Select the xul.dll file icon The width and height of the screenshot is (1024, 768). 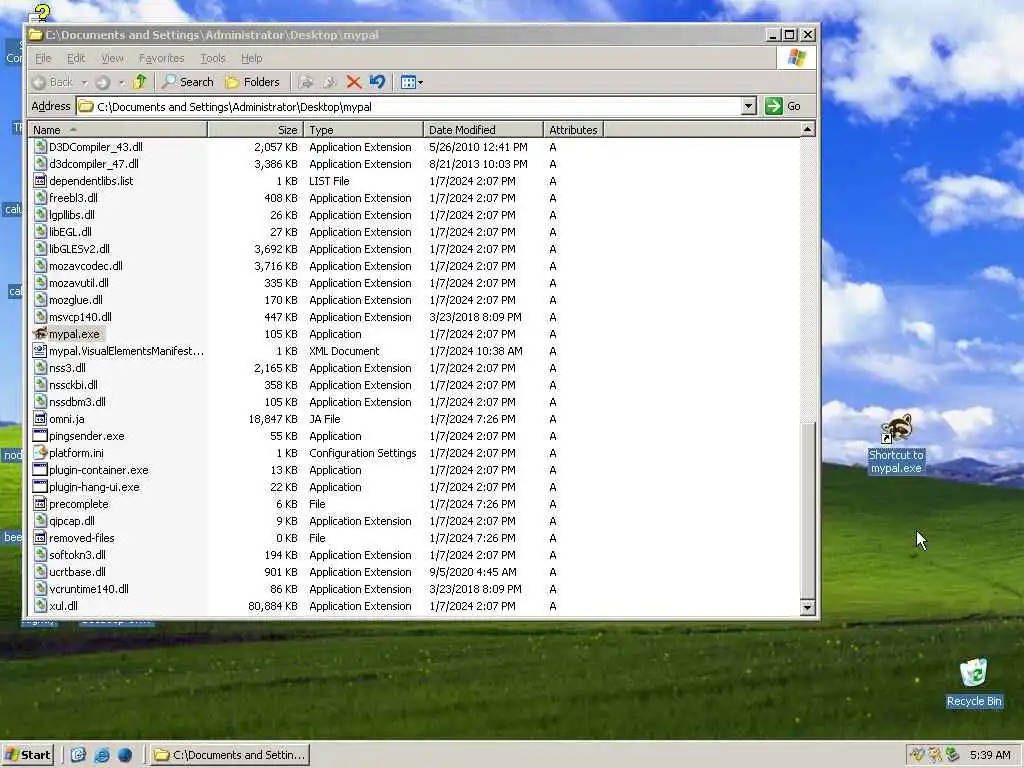pyautogui.click(x=40, y=605)
